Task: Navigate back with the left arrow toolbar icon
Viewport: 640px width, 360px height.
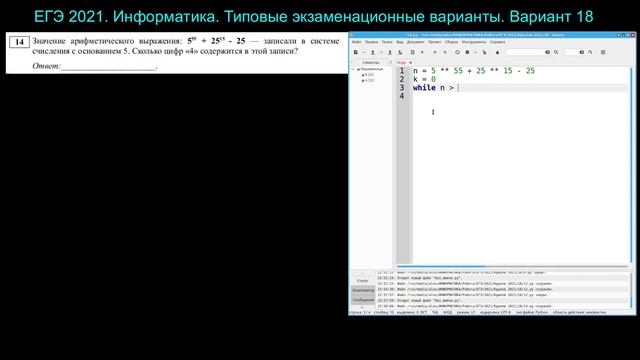Action: (435, 52)
